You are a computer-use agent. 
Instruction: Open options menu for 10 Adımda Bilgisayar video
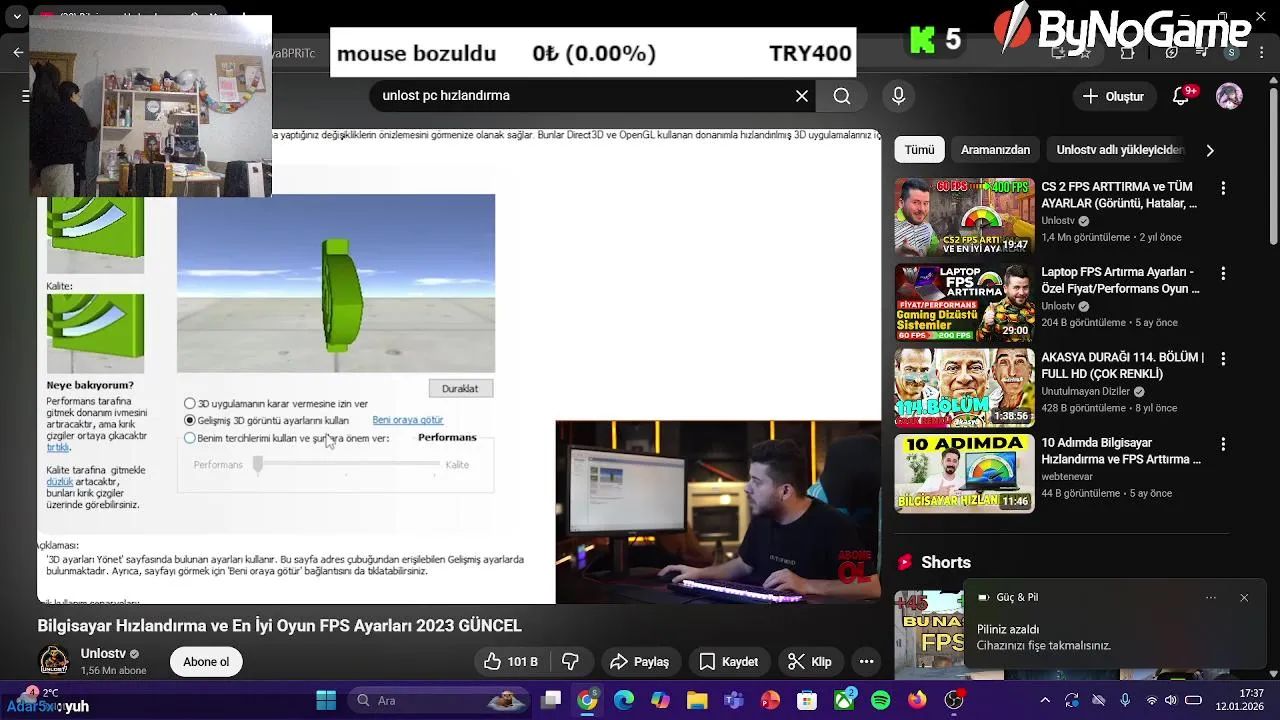click(1222, 444)
